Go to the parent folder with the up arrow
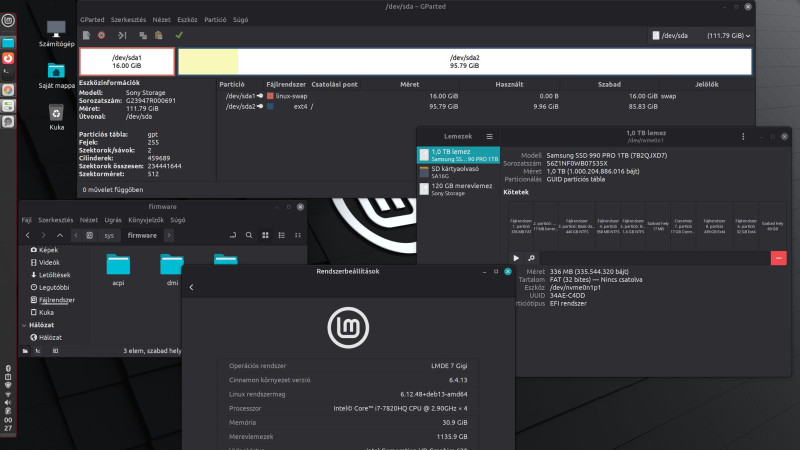800x450 pixels. pyautogui.click(x=60, y=235)
